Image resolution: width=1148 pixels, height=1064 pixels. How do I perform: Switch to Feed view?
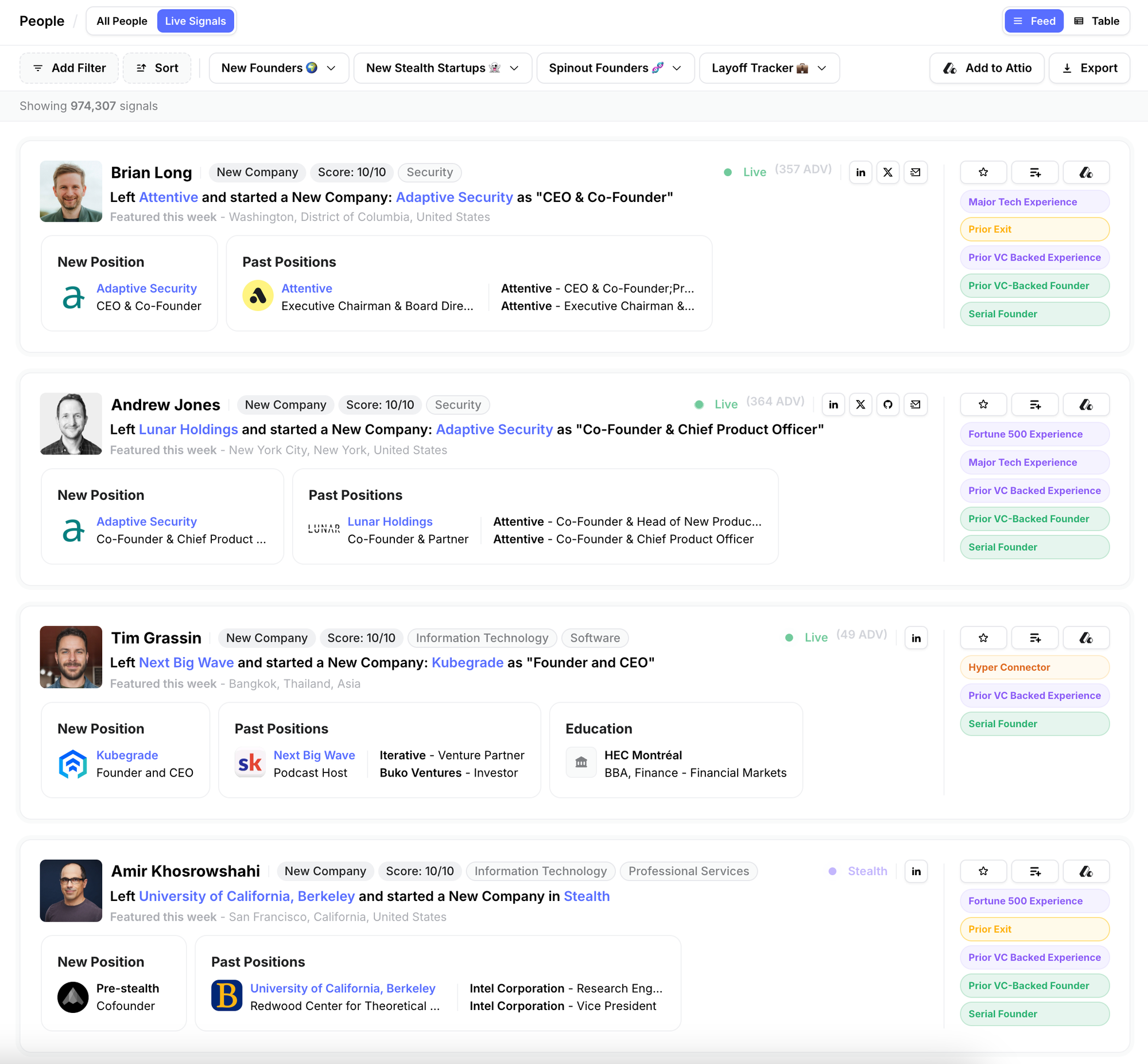tap(1034, 21)
